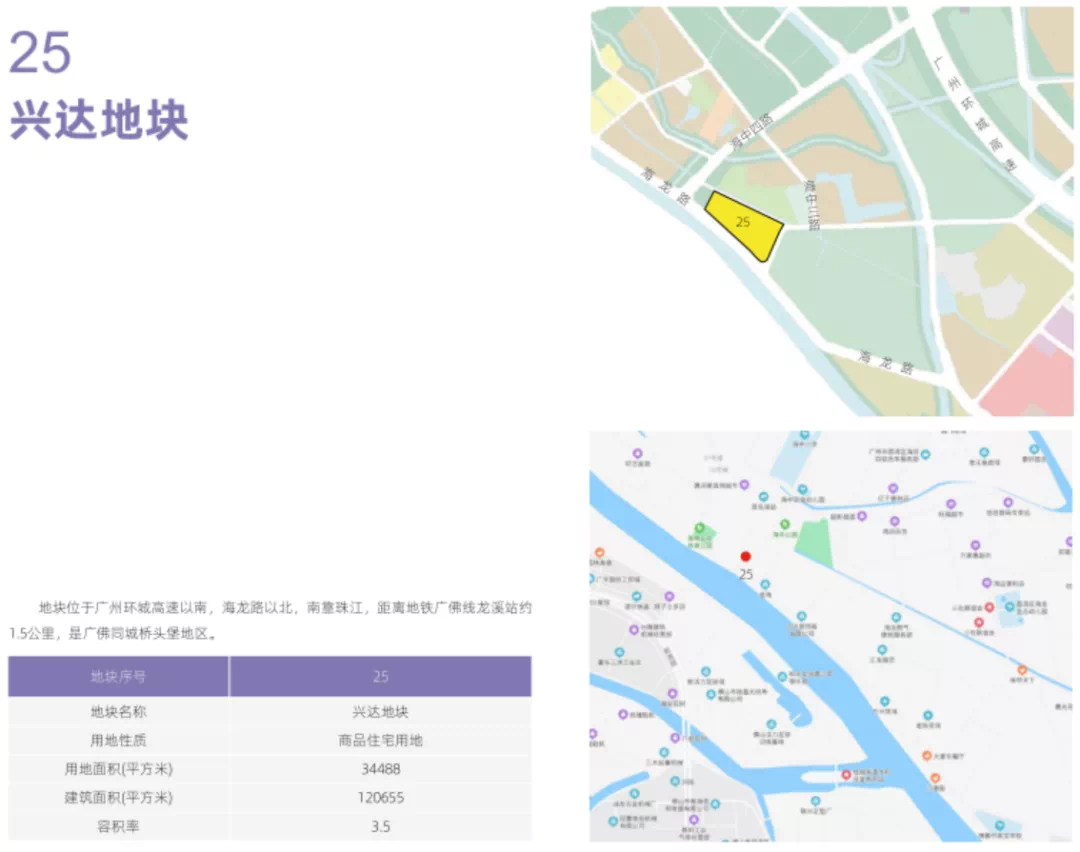Click the '用地面积(平方米)' table cell
Screen dimensions: 1080x852
[118, 769]
